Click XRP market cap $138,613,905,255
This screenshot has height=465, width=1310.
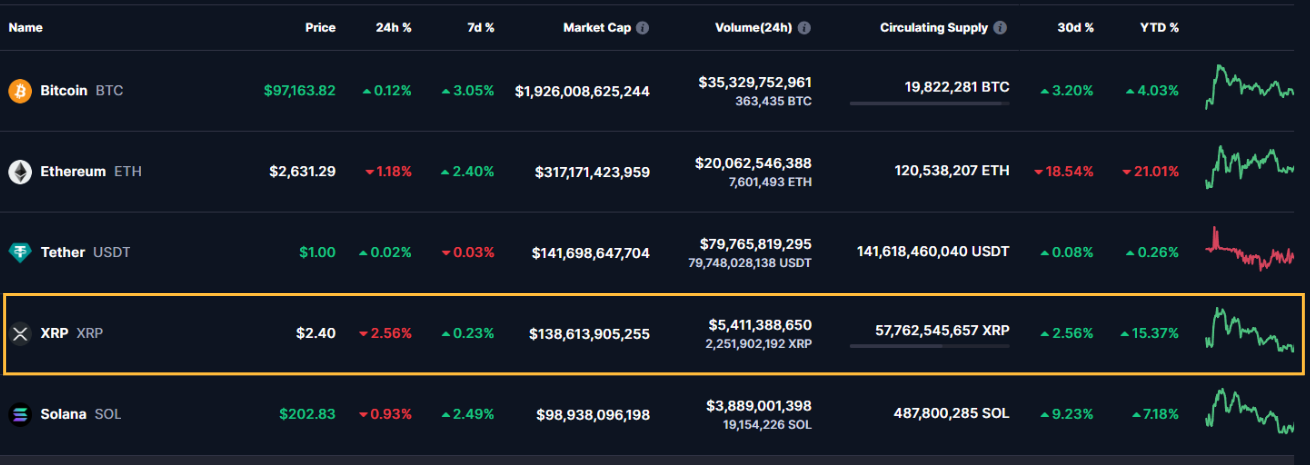click(590, 333)
